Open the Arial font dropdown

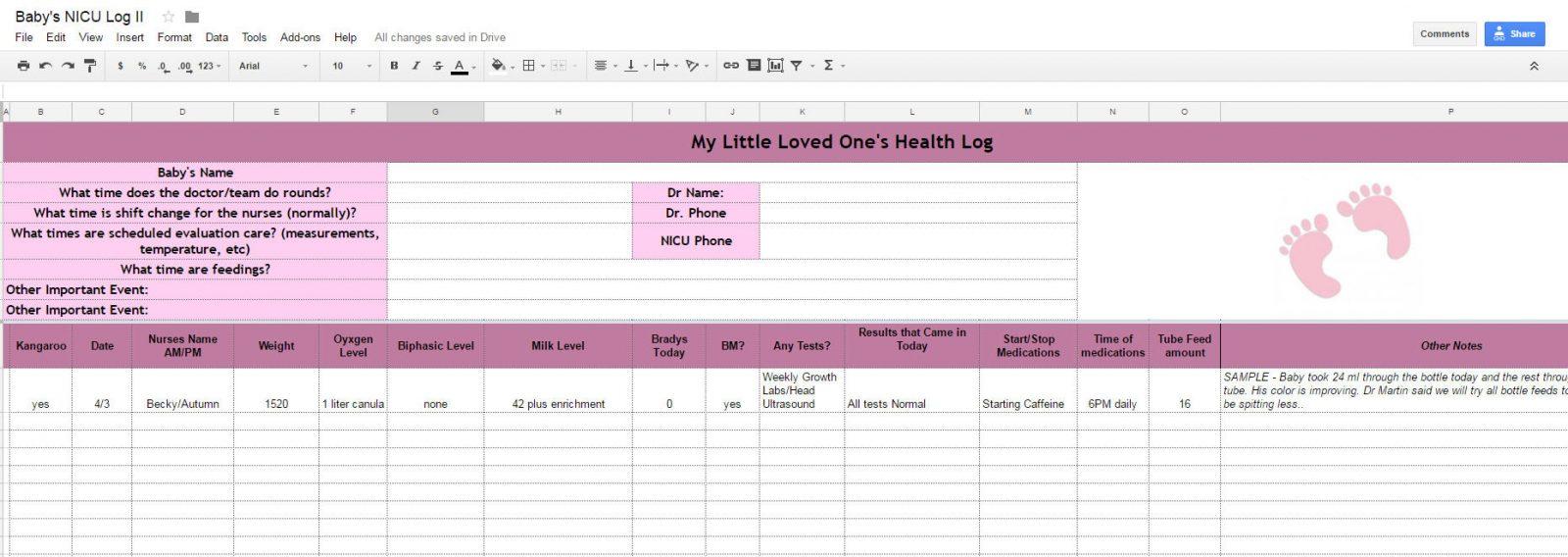273,66
